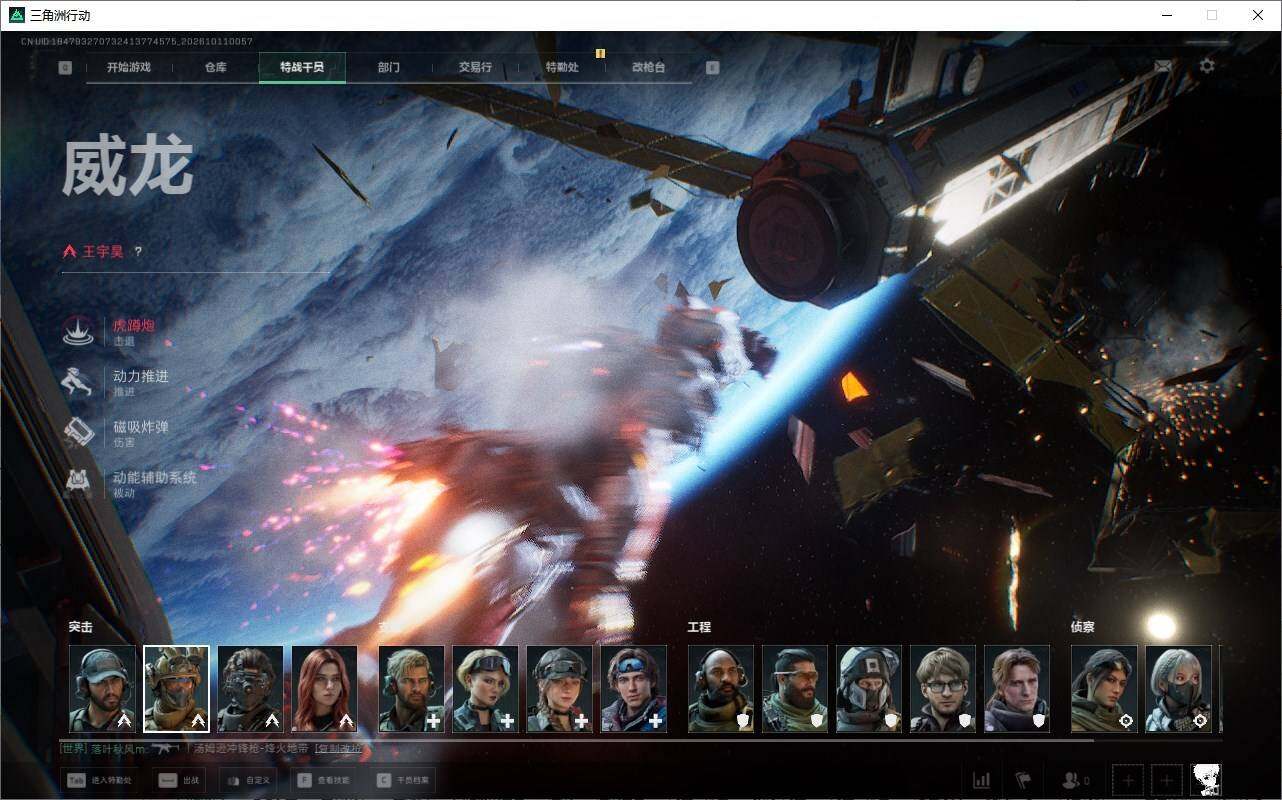Select the 磁吸炸弹 skill icon
1282x800 pixels.
[x=79, y=433]
